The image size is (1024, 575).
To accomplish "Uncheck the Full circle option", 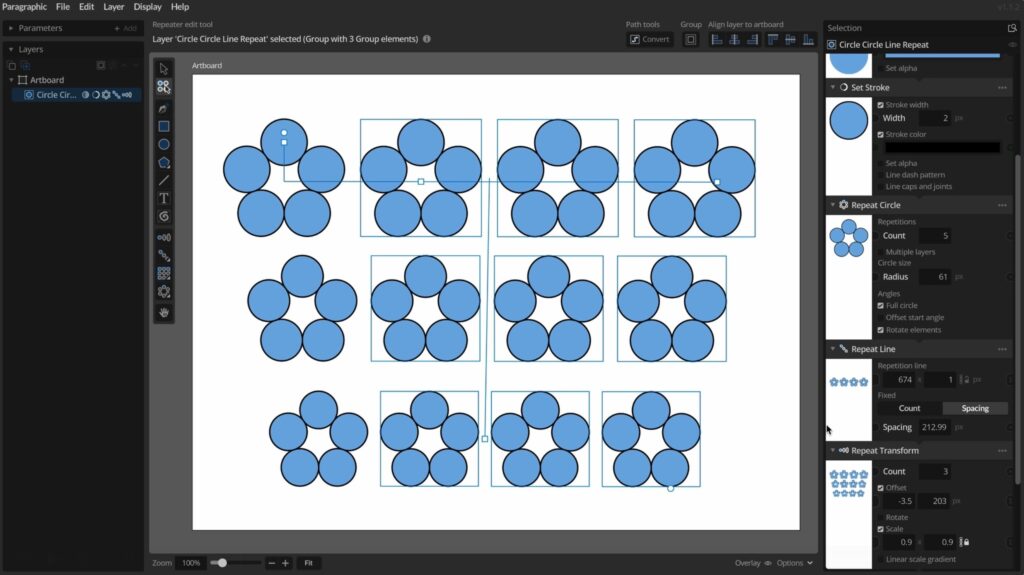I will (x=881, y=306).
